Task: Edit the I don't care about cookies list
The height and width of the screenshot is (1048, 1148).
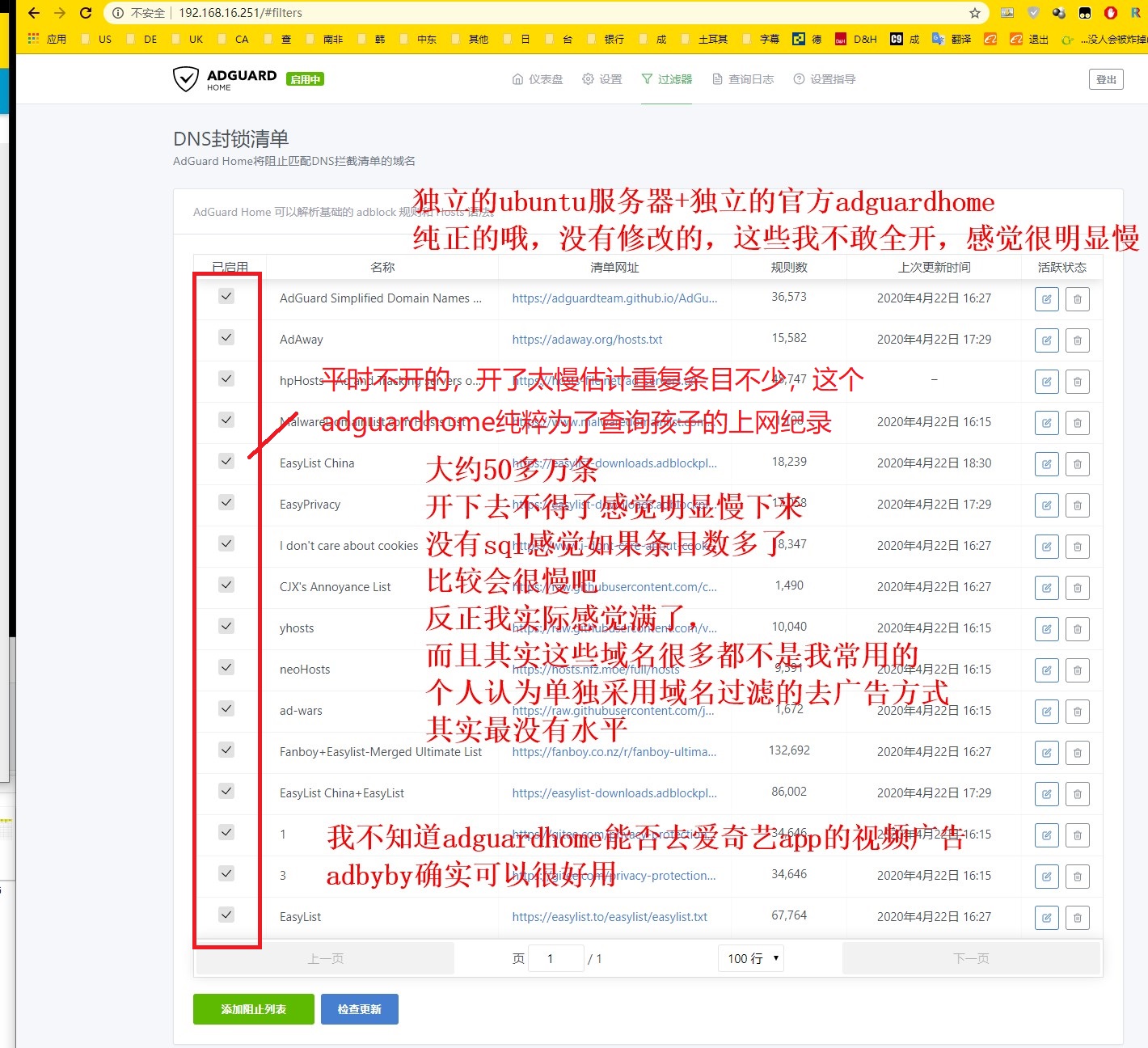Action: 1047,547
